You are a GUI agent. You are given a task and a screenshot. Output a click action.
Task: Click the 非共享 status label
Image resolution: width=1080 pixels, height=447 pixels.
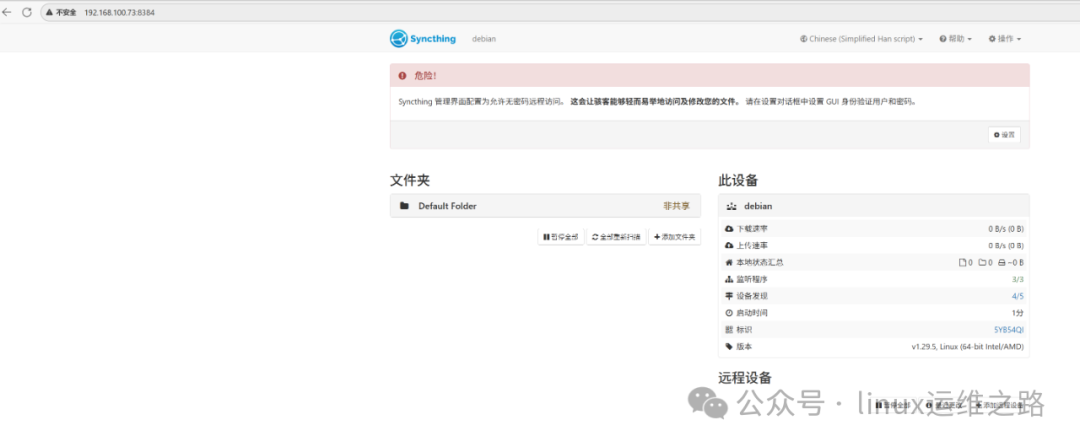click(676, 206)
